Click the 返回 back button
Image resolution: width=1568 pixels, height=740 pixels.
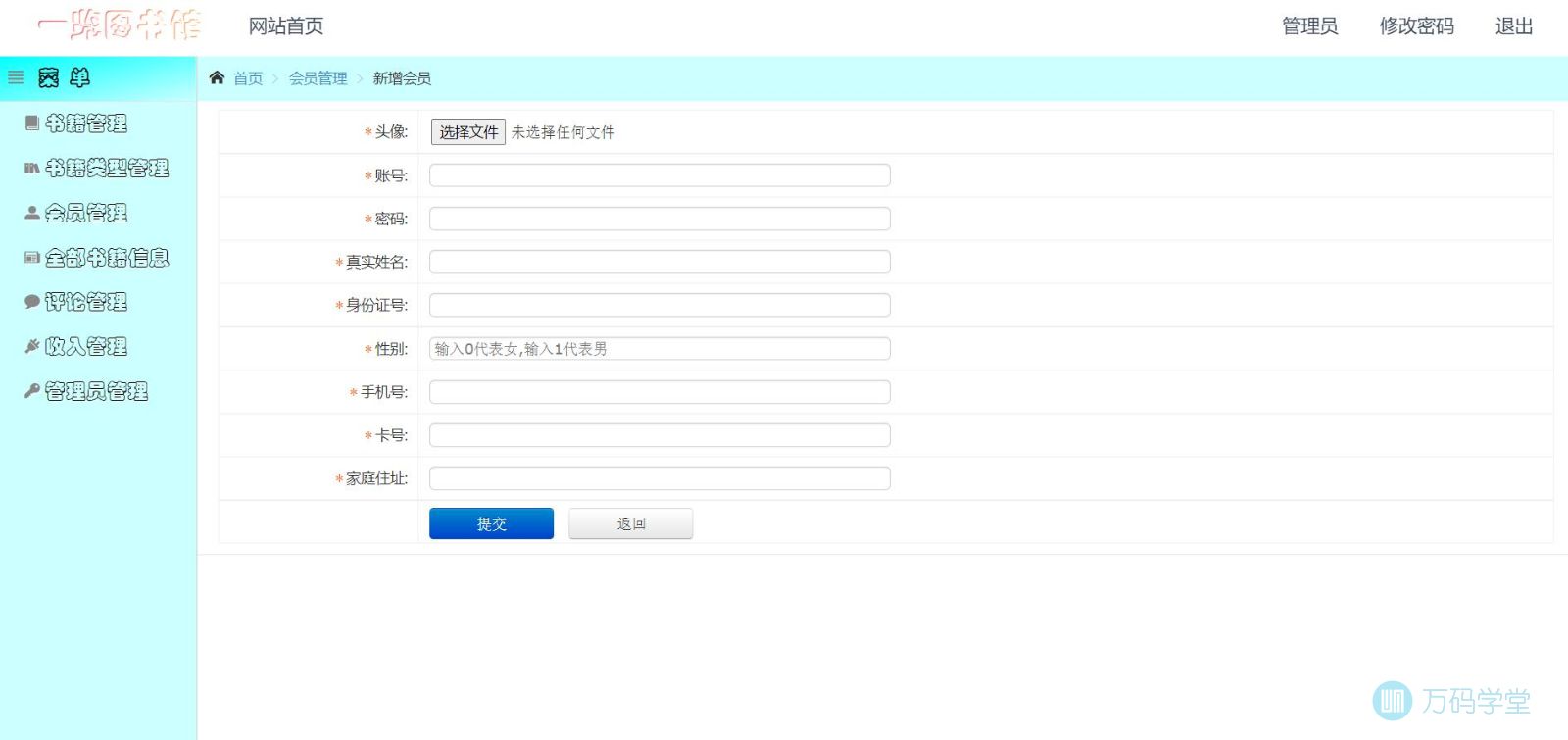(x=631, y=523)
